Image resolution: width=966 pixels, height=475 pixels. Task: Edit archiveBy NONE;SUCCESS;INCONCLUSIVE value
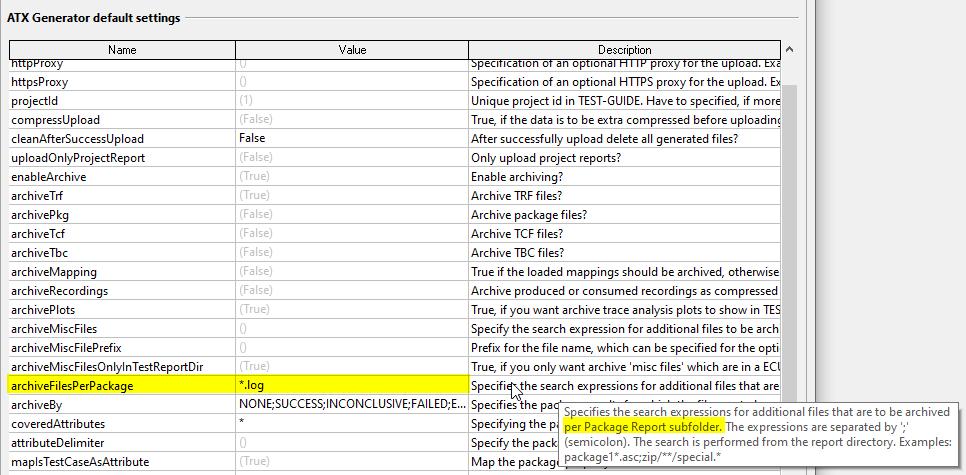[352, 405]
